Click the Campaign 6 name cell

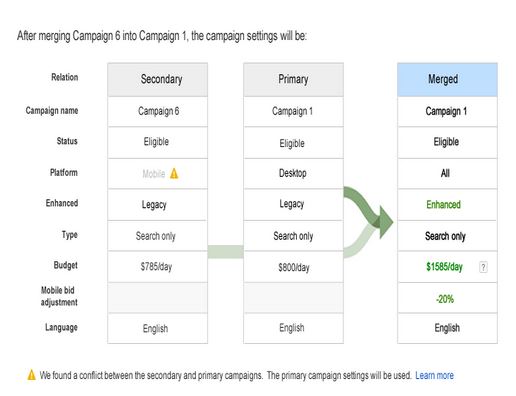coord(158,111)
